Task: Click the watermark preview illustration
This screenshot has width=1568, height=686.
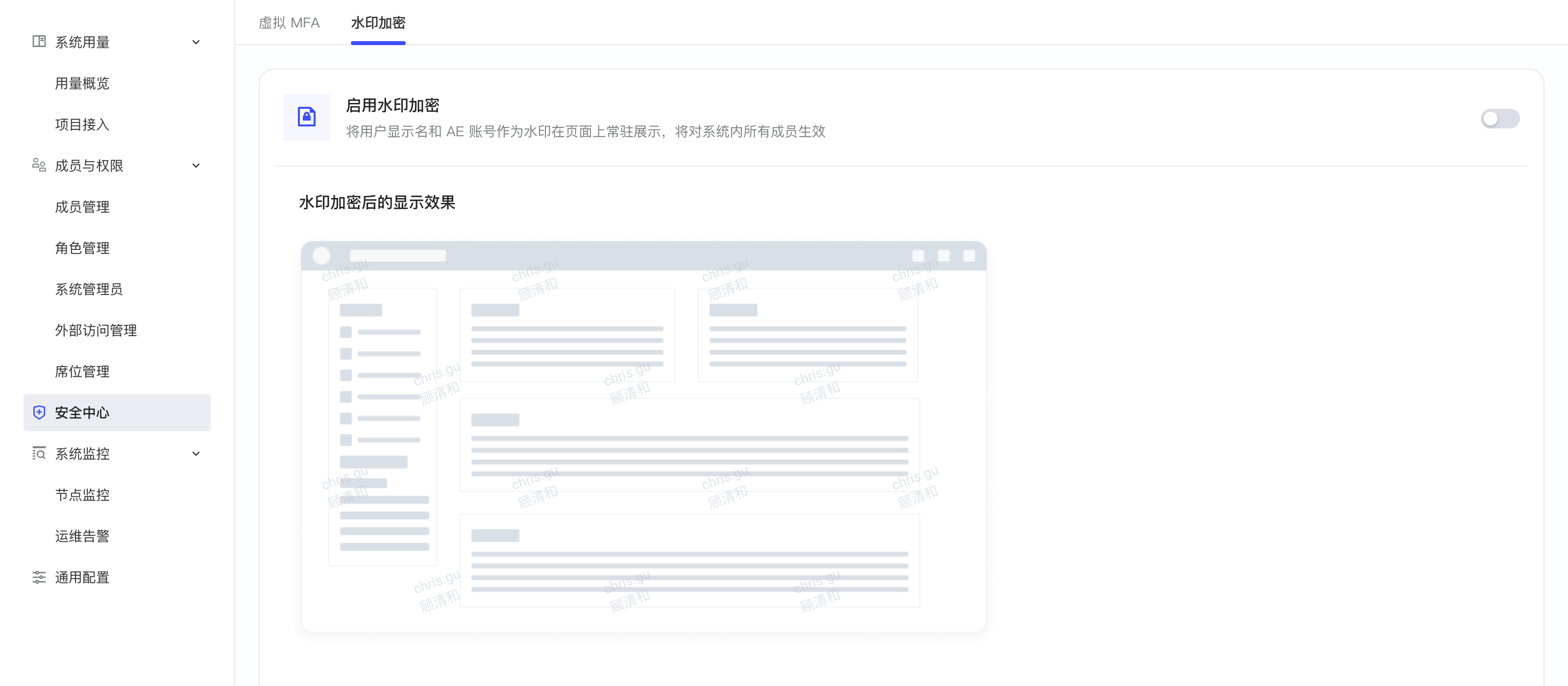Action: coord(643,436)
